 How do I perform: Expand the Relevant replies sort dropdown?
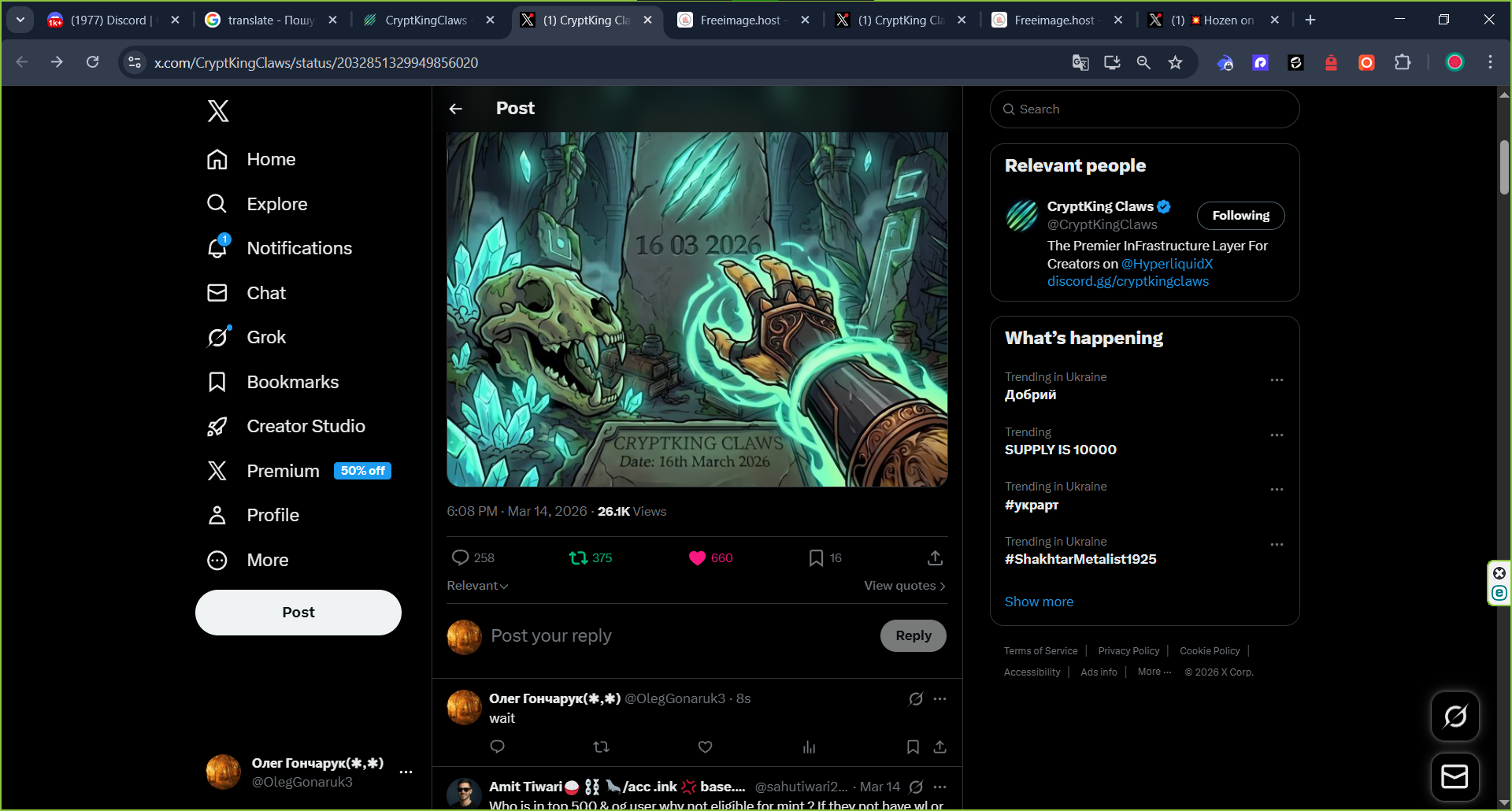click(477, 586)
